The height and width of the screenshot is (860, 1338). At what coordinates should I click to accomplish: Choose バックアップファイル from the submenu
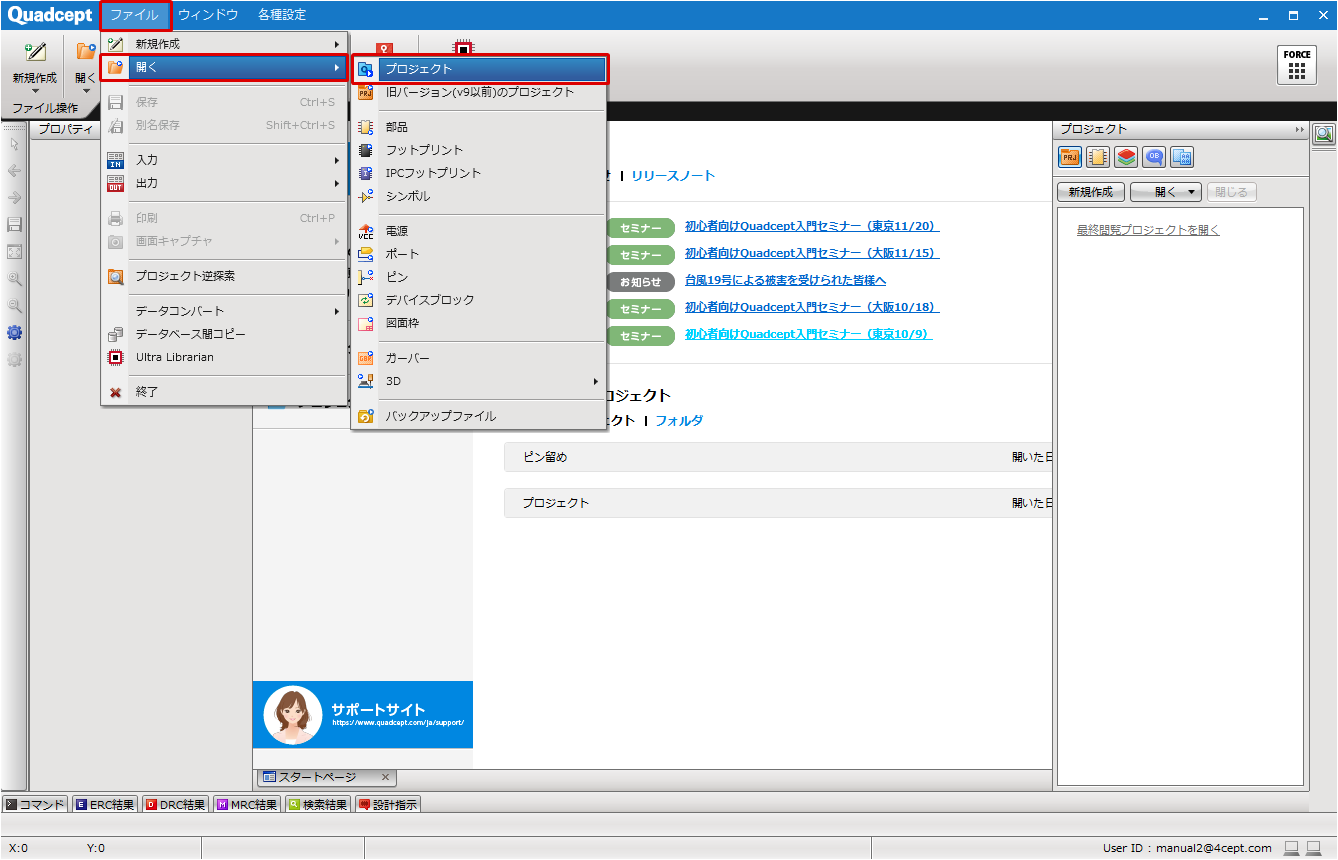point(479,416)
